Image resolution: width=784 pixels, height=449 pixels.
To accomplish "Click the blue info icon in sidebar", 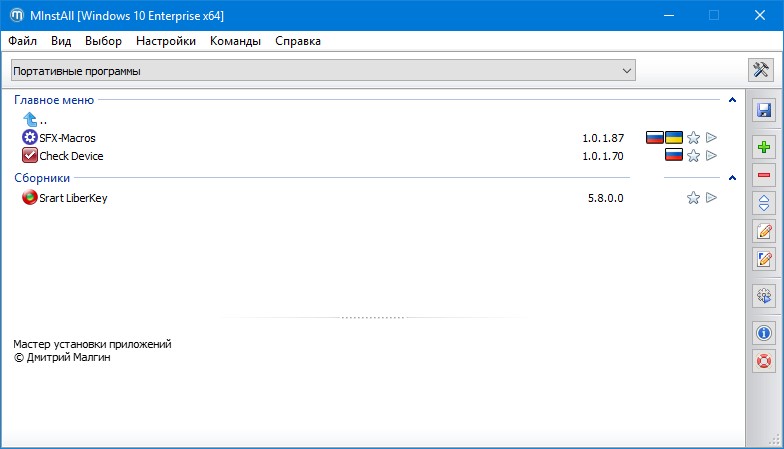I will [764, 333].
